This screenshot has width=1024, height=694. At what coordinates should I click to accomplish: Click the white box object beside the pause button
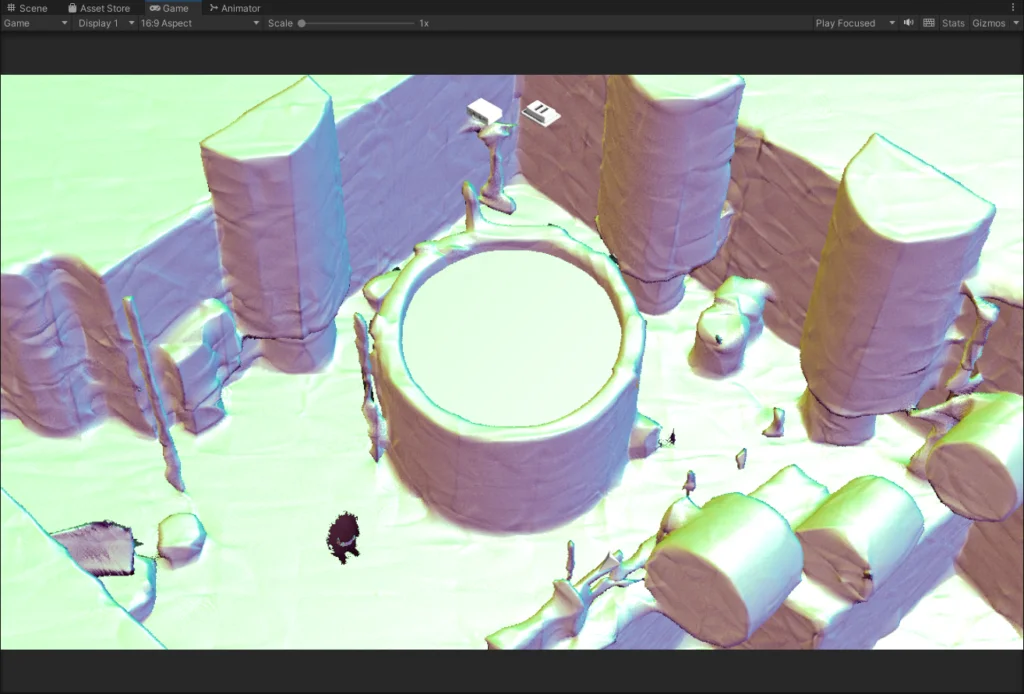tap(485, 111)
